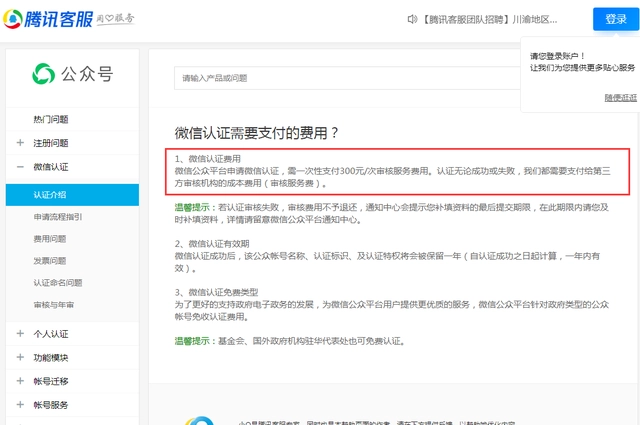Image resolution: width=640 pixels, height=425 pixels.
Task: Open 费用问题 under 微信认证
Action: tap(50, 239)
